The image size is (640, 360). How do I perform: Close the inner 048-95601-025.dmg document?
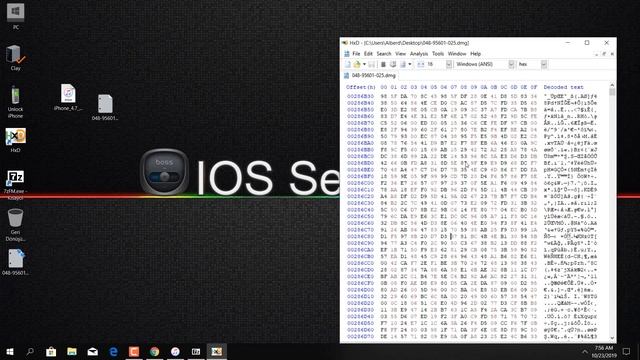(x=612, y=54)
